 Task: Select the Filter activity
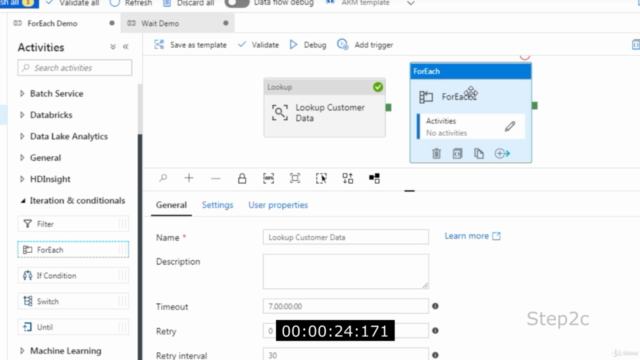click(73, 224)
